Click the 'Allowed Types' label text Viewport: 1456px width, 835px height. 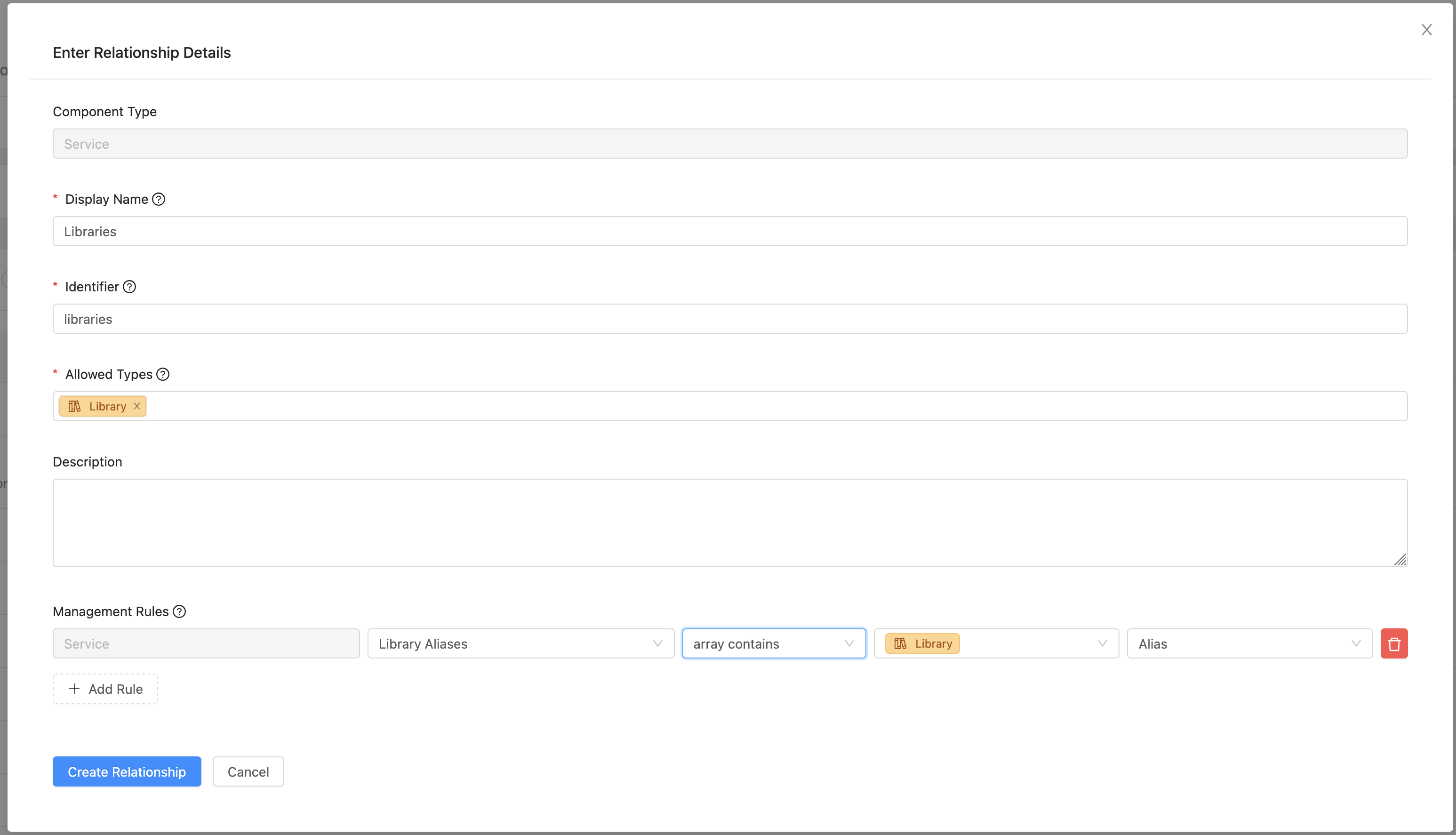pyautogui.click(x=109, y=375)
